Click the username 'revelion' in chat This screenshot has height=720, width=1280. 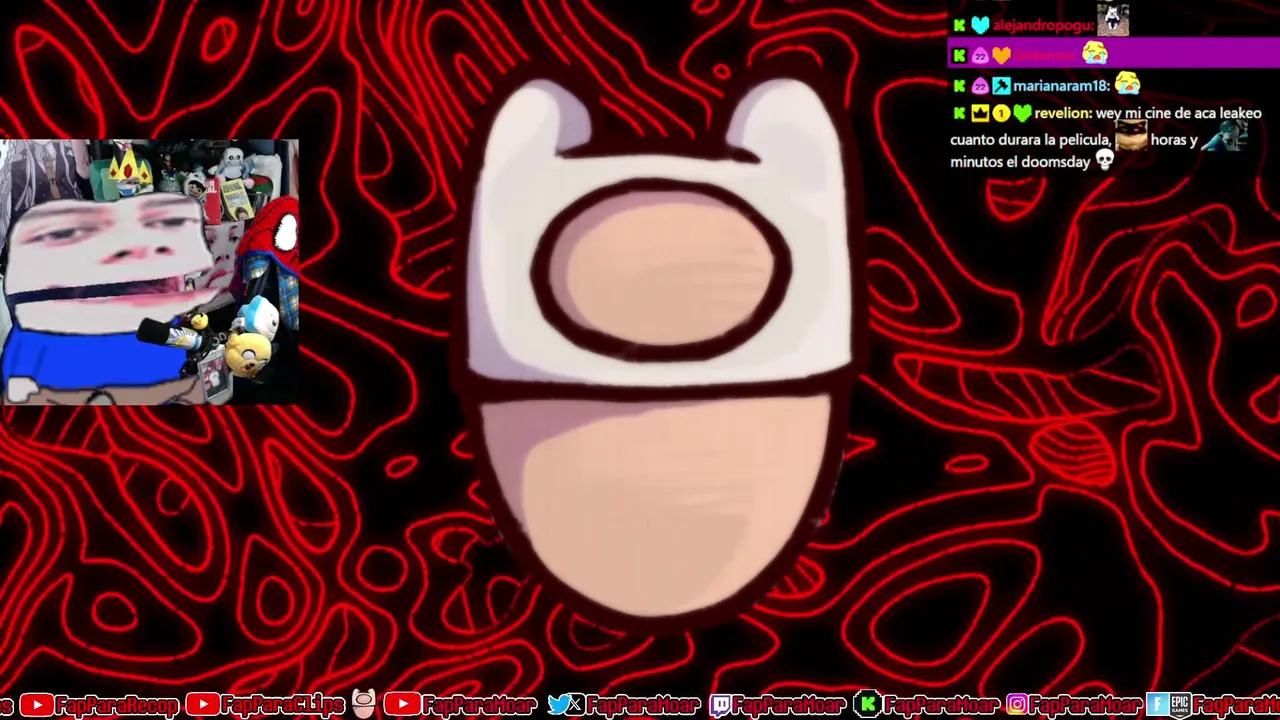click(x=1063, y=114)
